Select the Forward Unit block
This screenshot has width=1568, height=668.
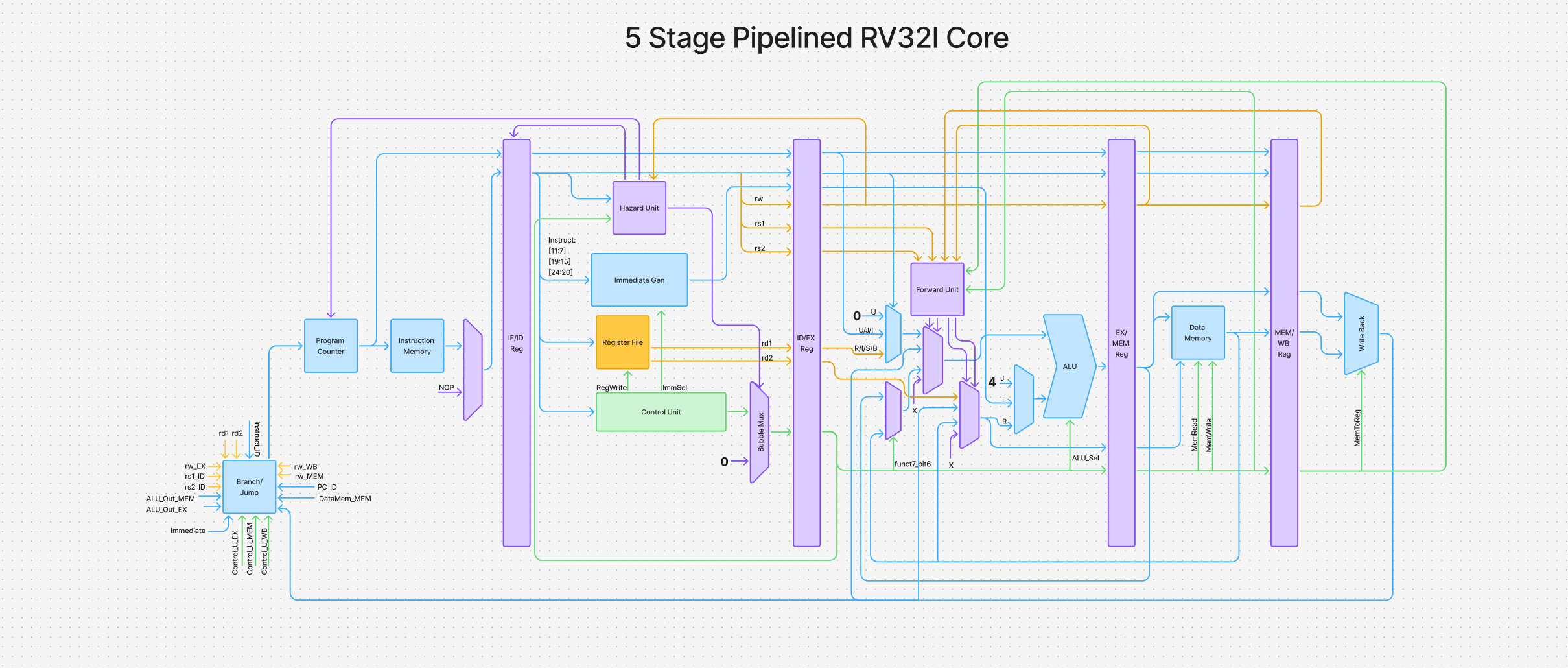pyautogui.click(x=937, y=289)
